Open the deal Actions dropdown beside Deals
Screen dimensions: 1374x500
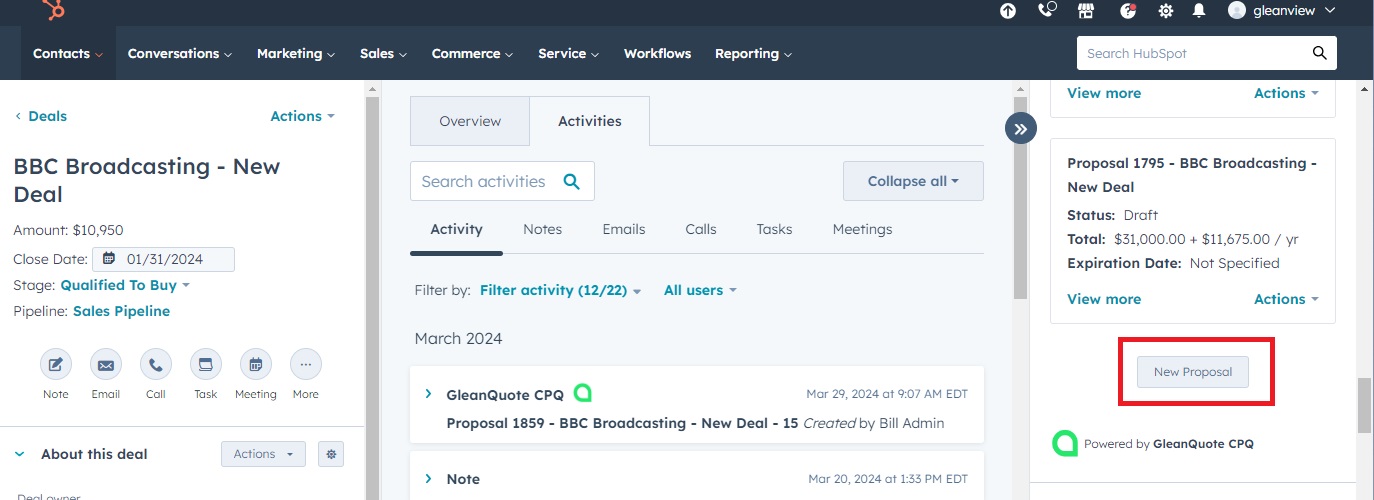coord(303,116)
